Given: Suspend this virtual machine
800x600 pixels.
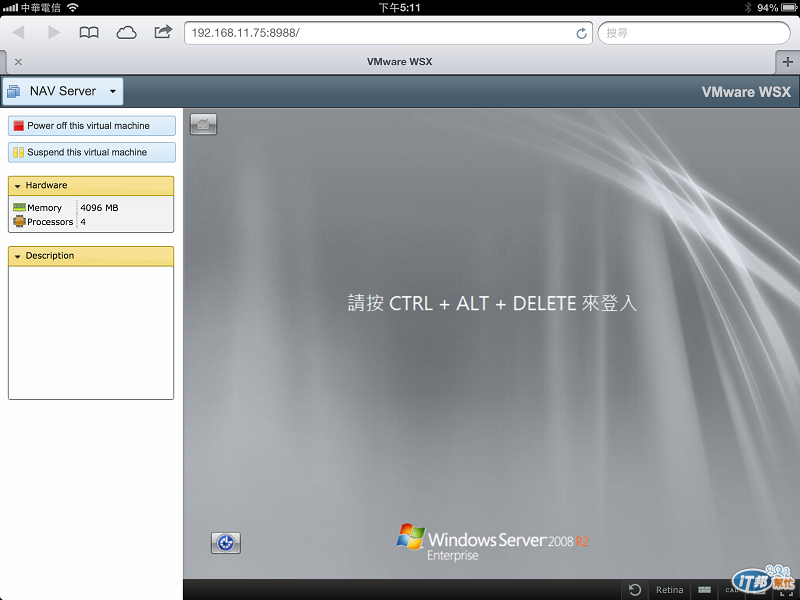Looking at the screenshot, I should coord(92,152).
